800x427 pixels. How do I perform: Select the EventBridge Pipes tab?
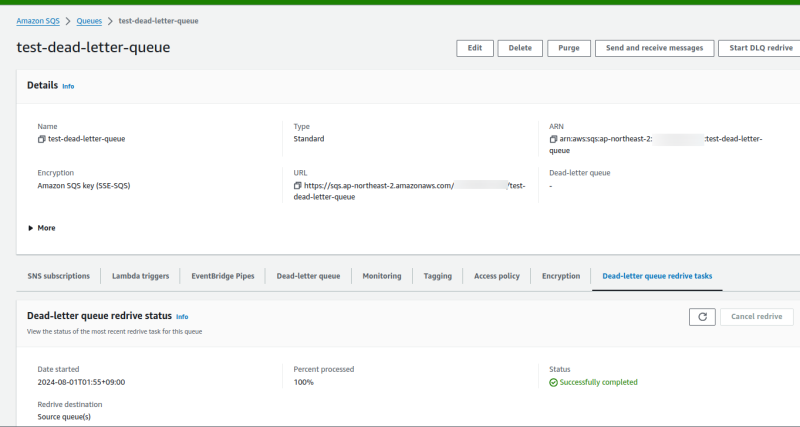click(x=224, y=276)
